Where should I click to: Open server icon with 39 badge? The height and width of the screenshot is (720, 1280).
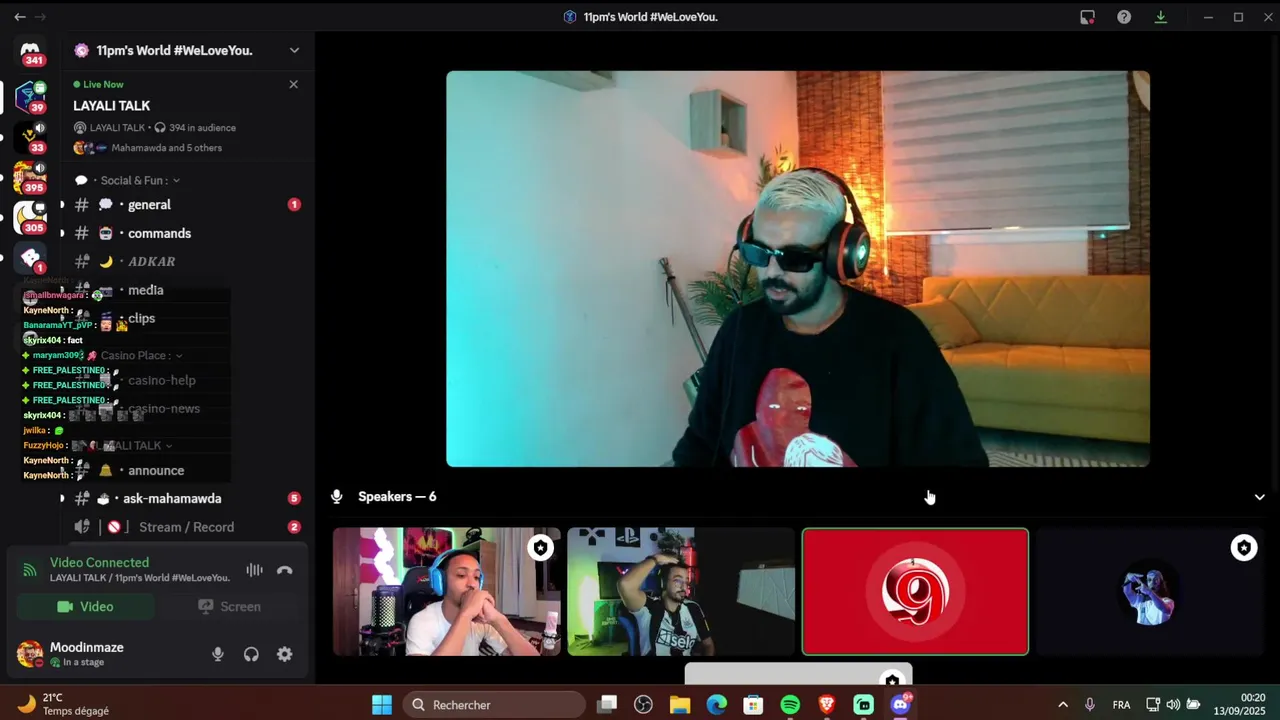click(30, 97)
